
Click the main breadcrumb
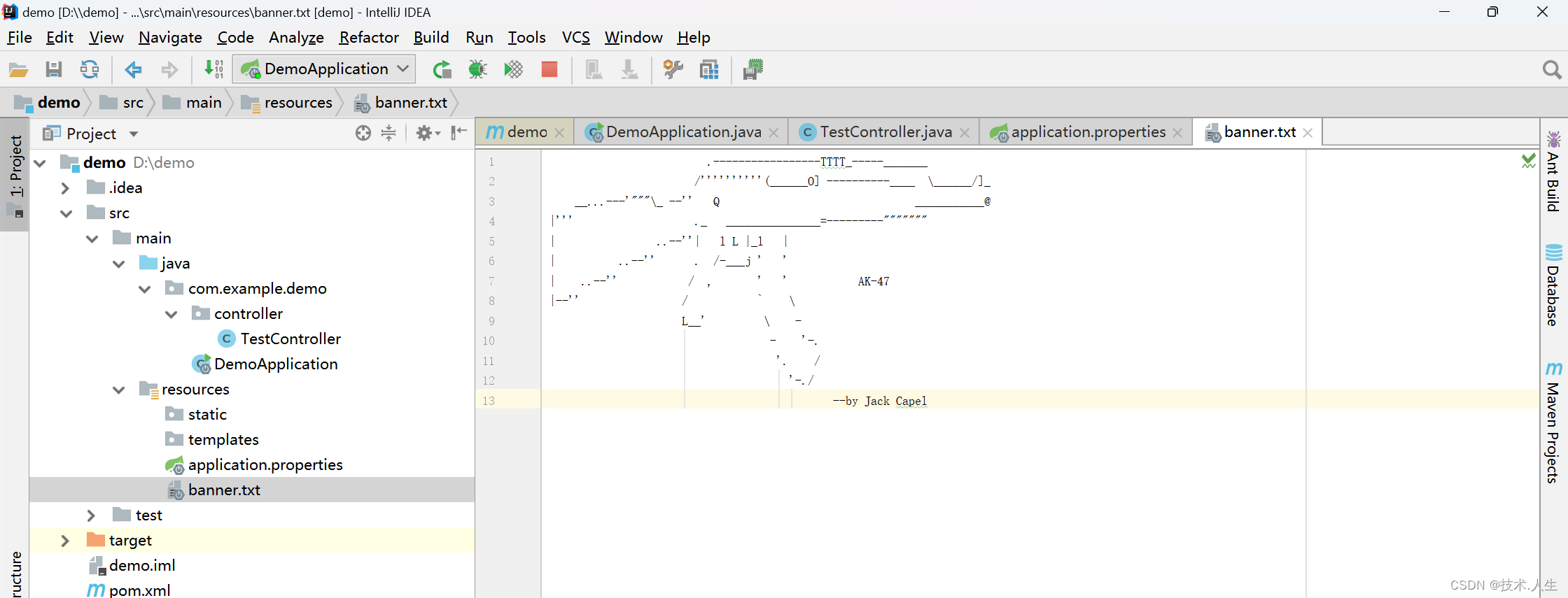(192, 103)
